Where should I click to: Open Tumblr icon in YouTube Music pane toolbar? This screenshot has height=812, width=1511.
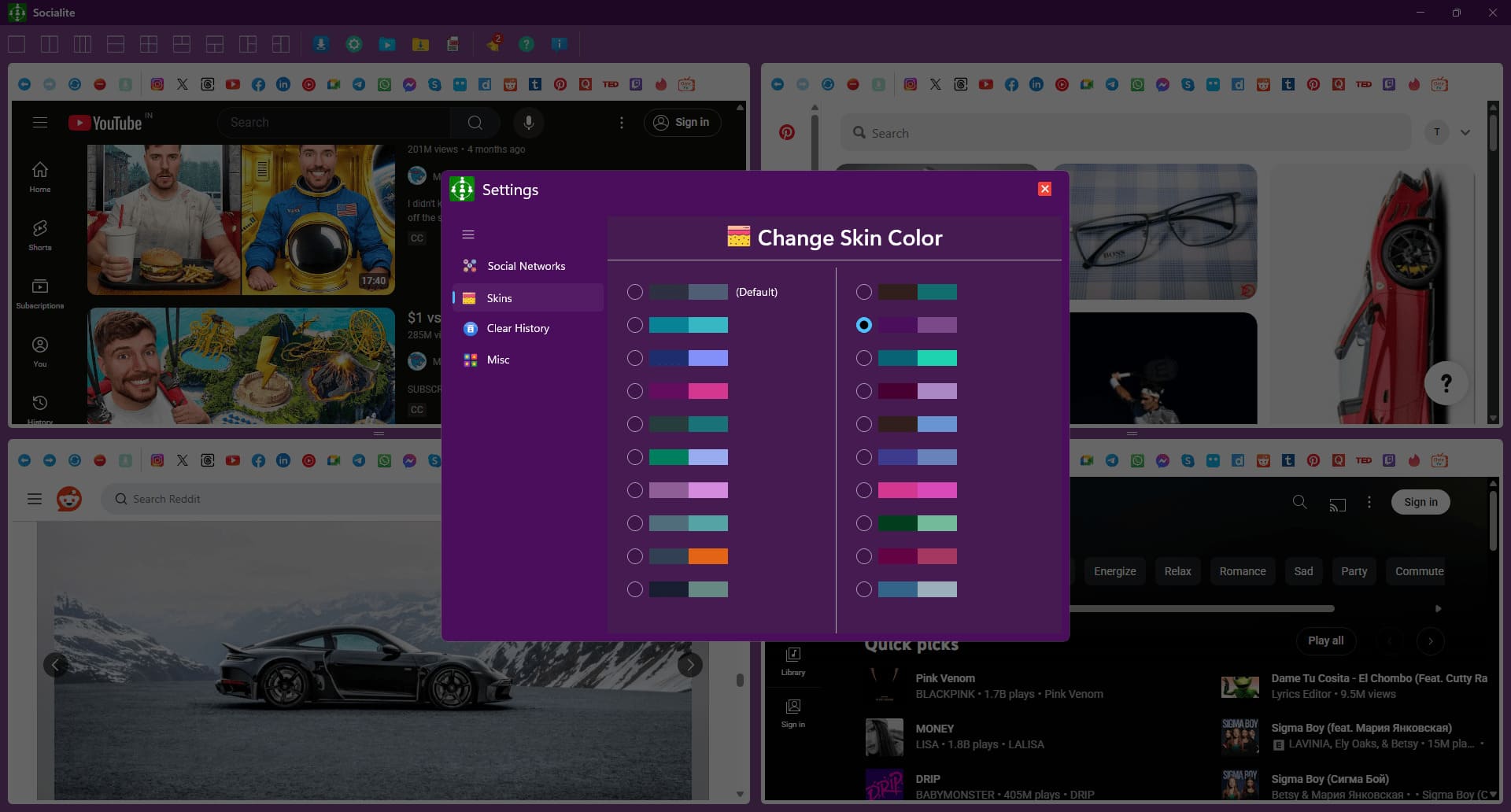coord(1288,460)
